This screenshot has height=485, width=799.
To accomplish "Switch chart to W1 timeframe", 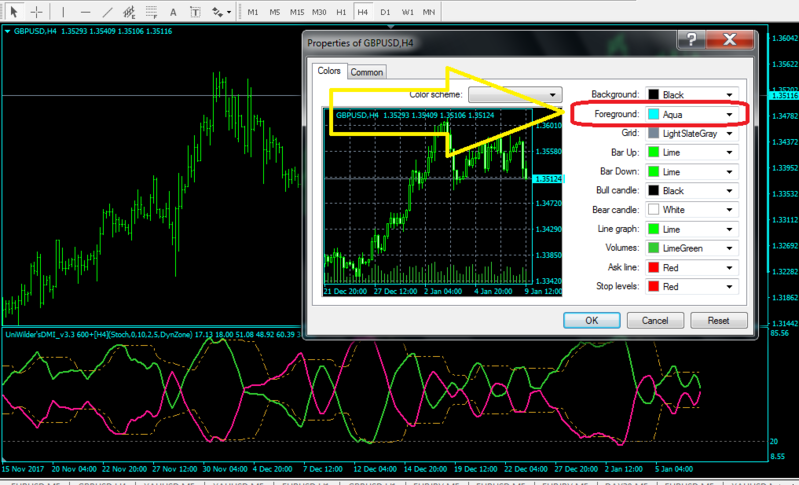I will [x=408, y=11].
